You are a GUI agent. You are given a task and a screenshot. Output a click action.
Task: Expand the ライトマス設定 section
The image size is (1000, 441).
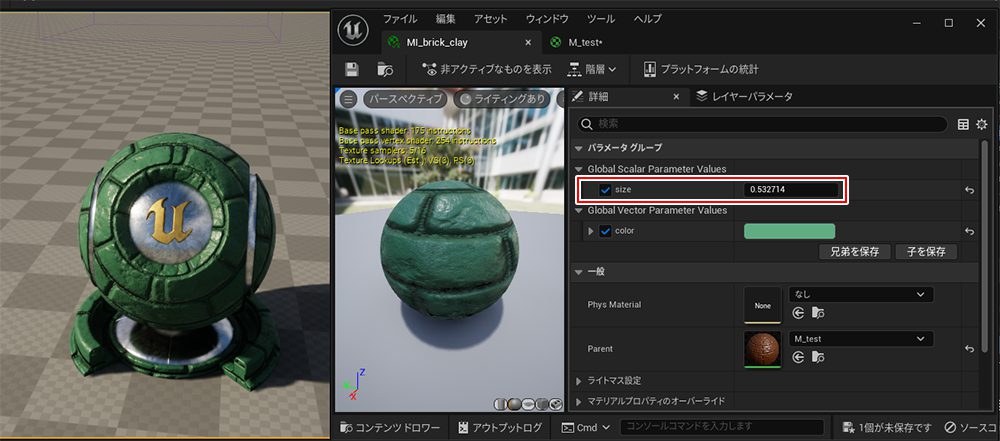coord(616,380)
